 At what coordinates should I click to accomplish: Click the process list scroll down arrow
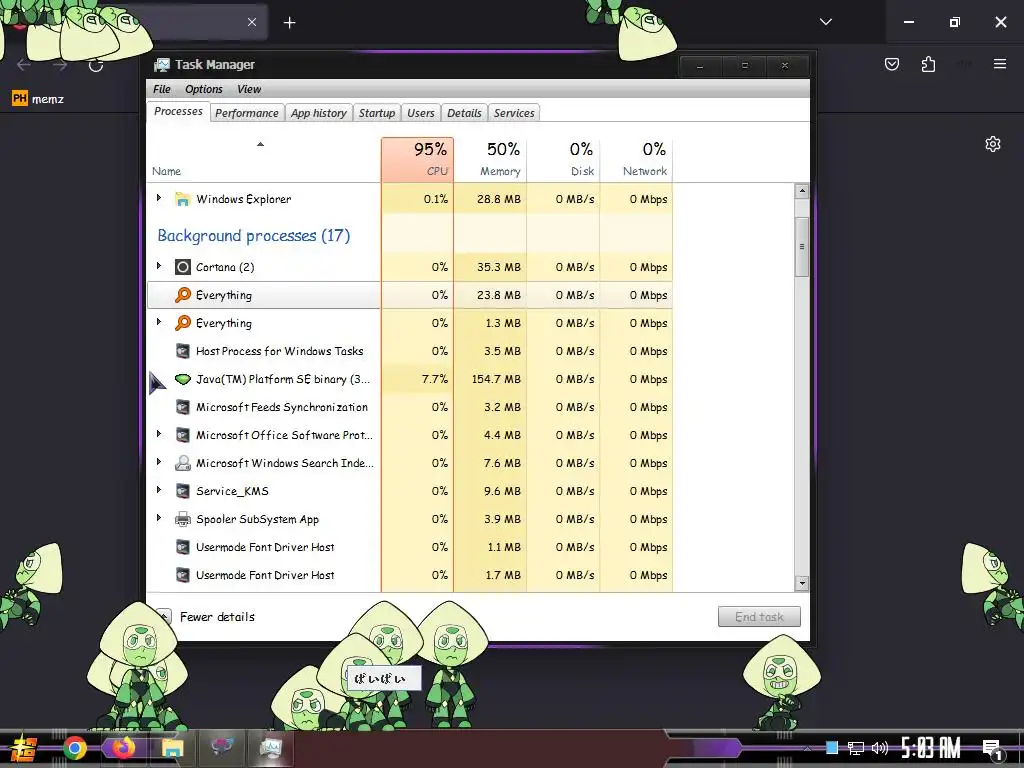(802, 583)
